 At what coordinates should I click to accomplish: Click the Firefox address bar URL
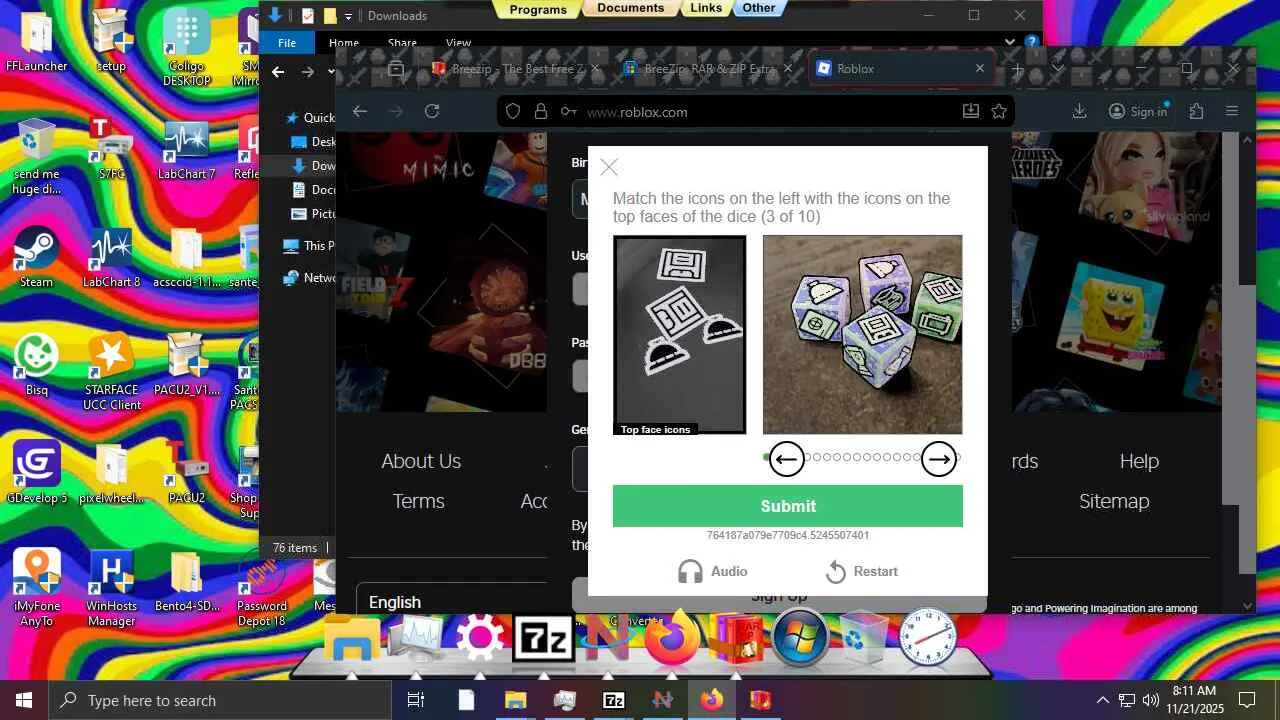point(637,112)
